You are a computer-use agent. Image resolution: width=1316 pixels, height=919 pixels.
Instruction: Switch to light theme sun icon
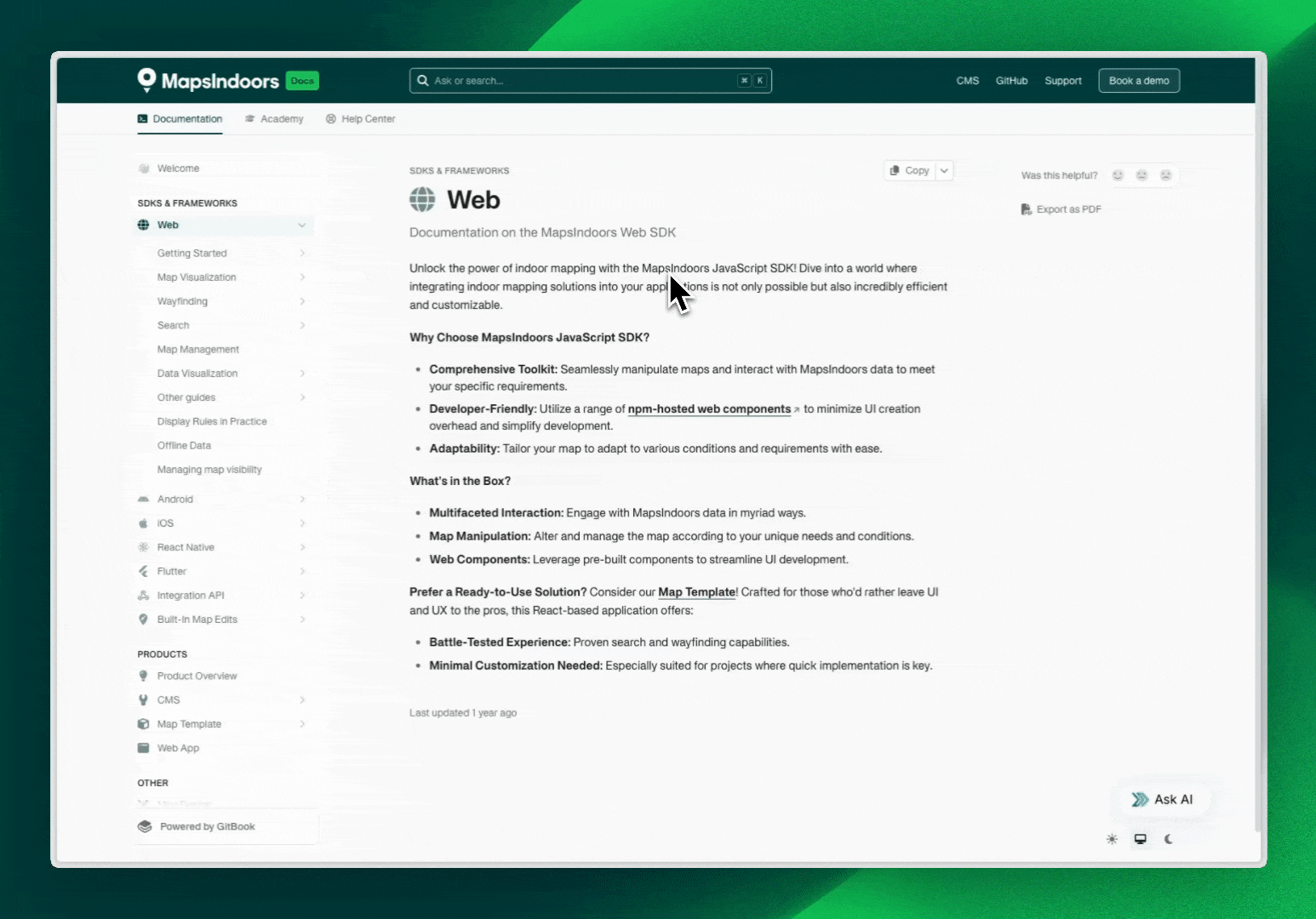[x=1112, y=839]
